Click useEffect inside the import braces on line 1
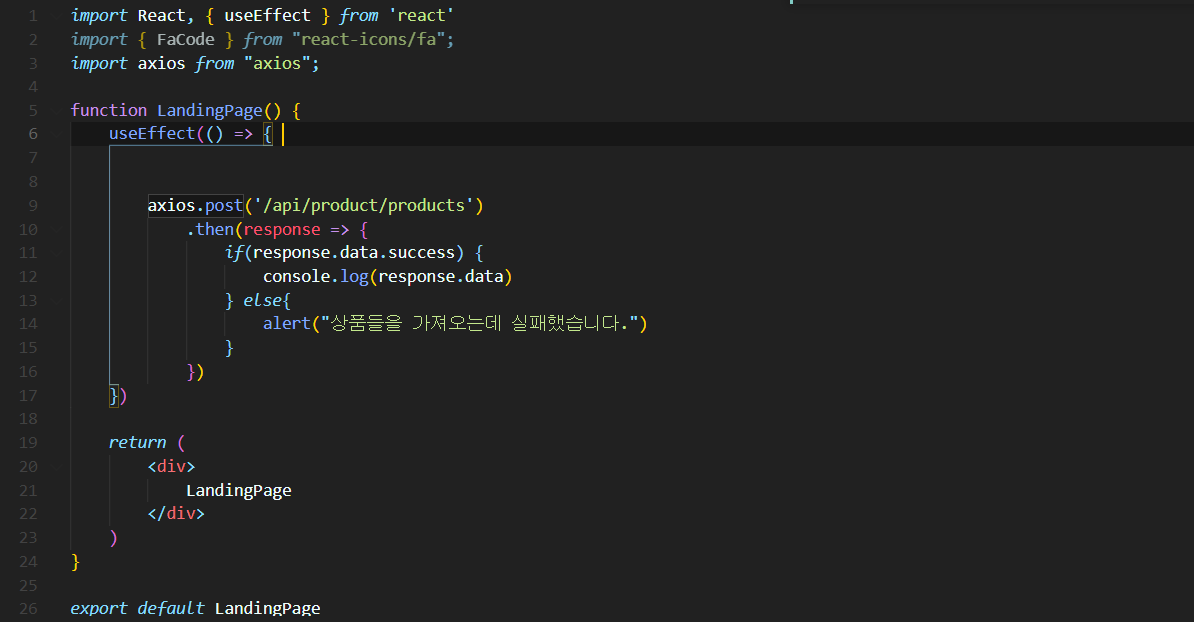 pos(267,15)
